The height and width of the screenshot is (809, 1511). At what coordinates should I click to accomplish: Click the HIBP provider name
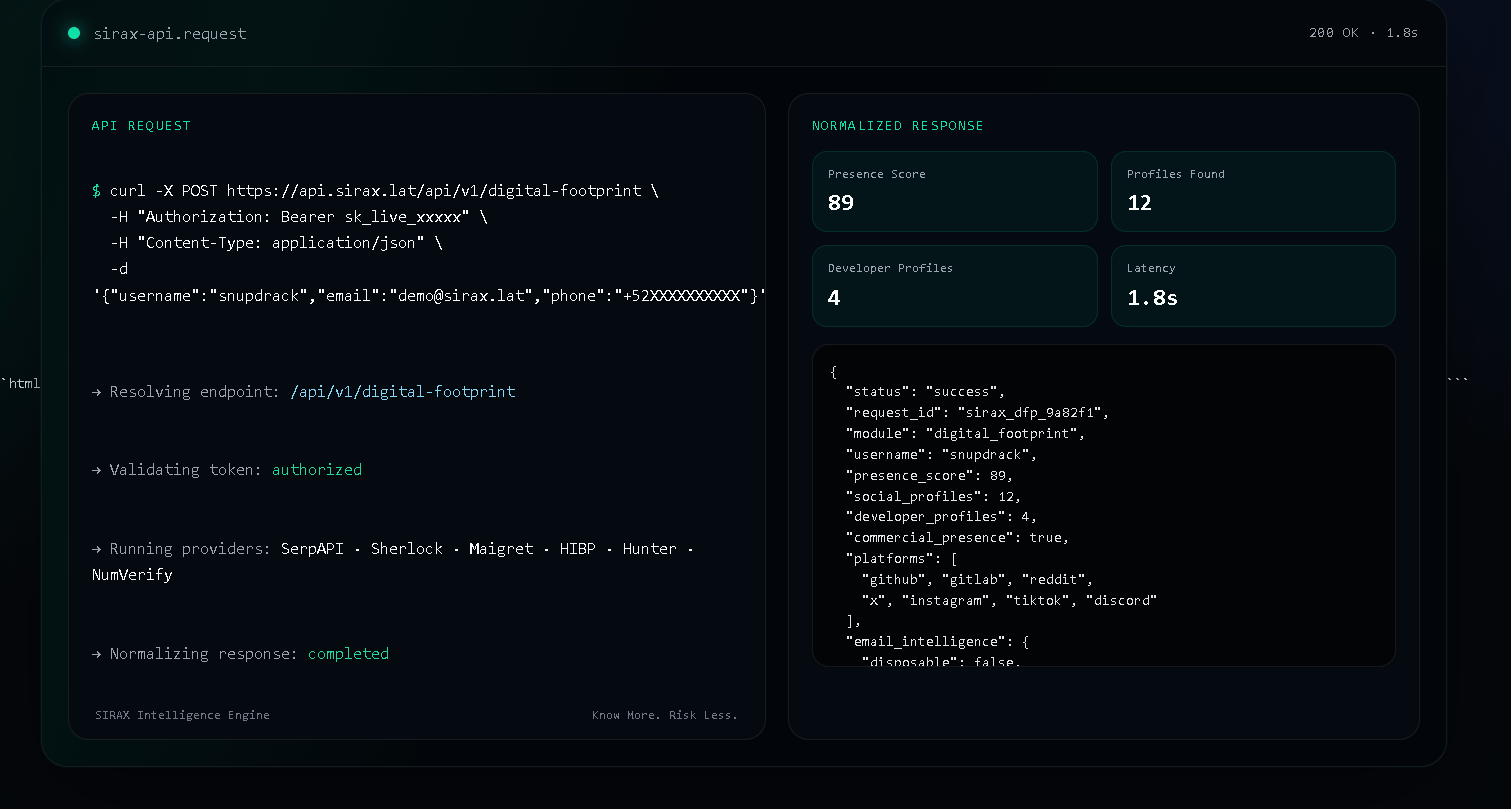click(578, 549)
